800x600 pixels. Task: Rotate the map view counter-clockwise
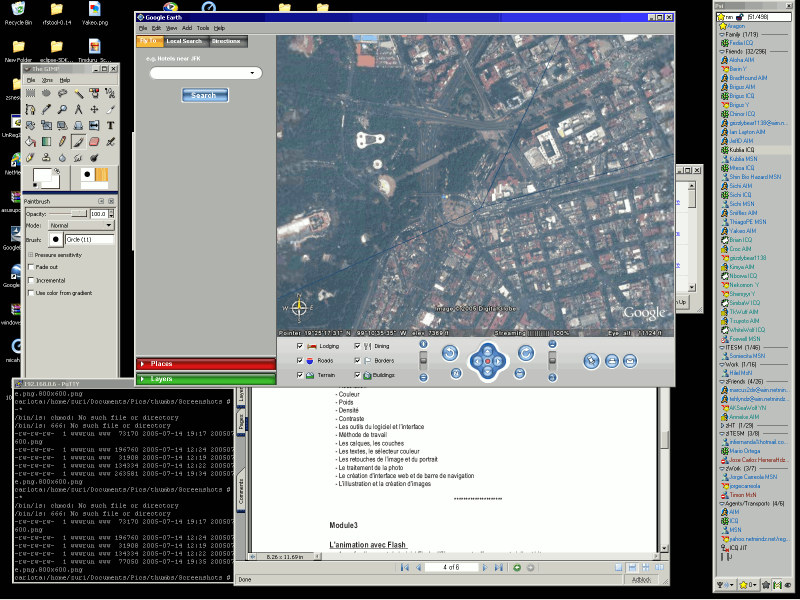pos(450,353)
